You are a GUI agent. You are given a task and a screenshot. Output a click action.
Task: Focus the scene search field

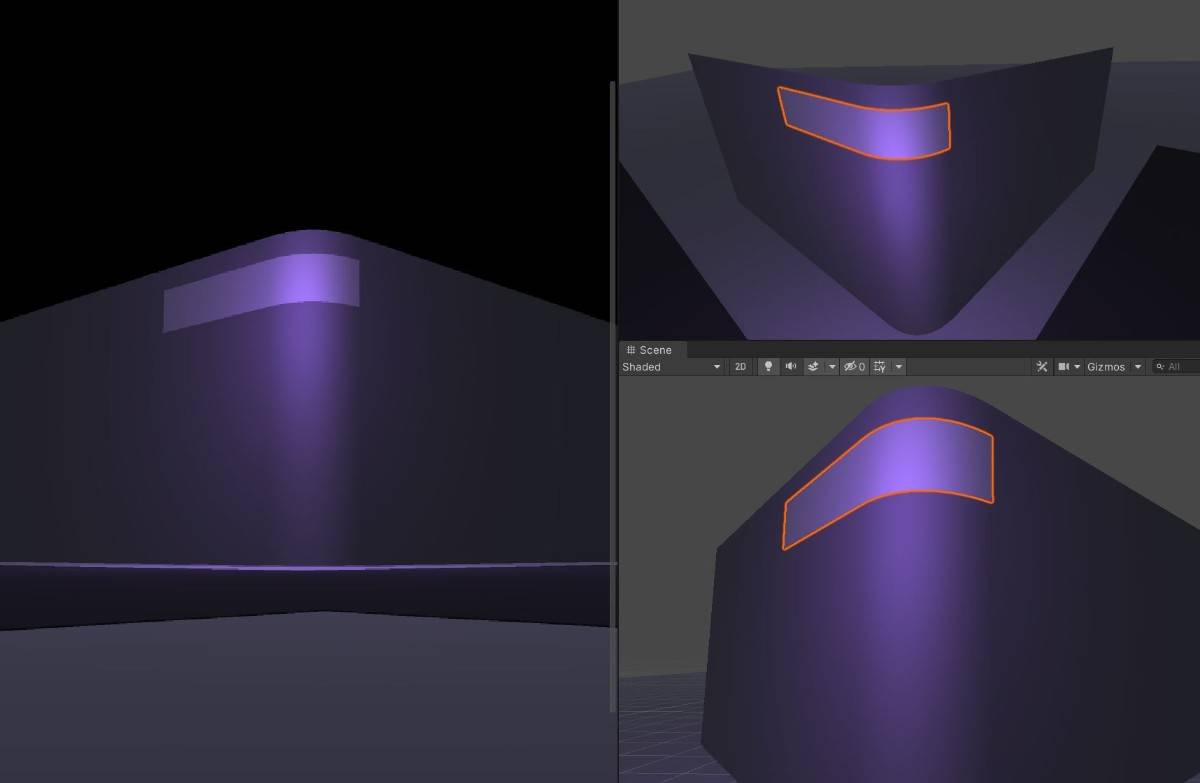coord(1180,367)
